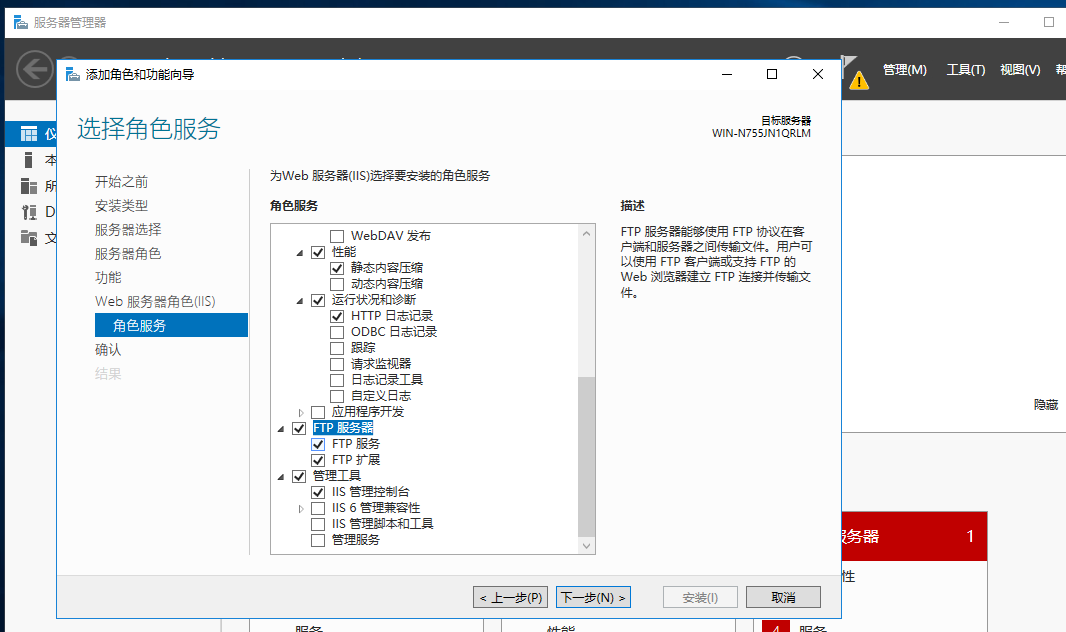This screenshot has width=1066, height=632.
Task: Check the IIS 管理脚本和工具 checkbox
Action: tap(317, 524)
